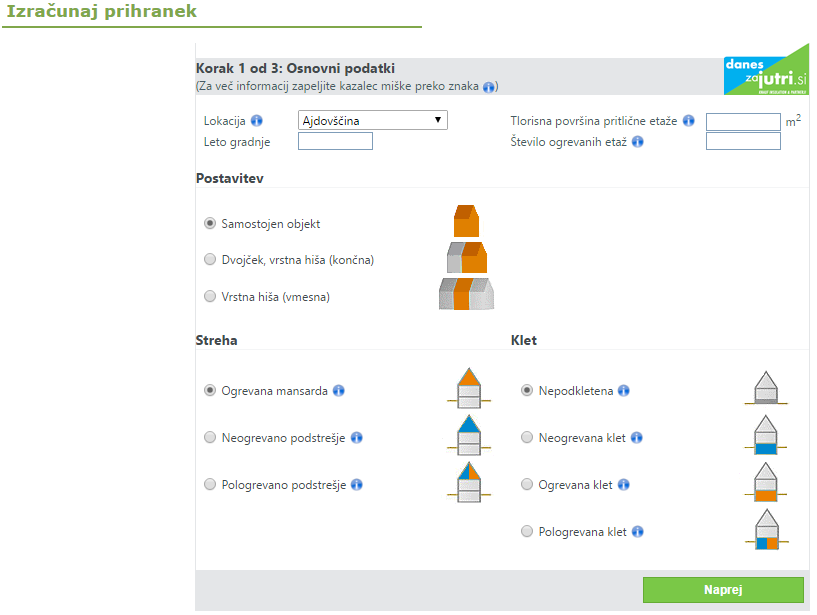Click the danes za jutri logo

(x=766, y=70)
